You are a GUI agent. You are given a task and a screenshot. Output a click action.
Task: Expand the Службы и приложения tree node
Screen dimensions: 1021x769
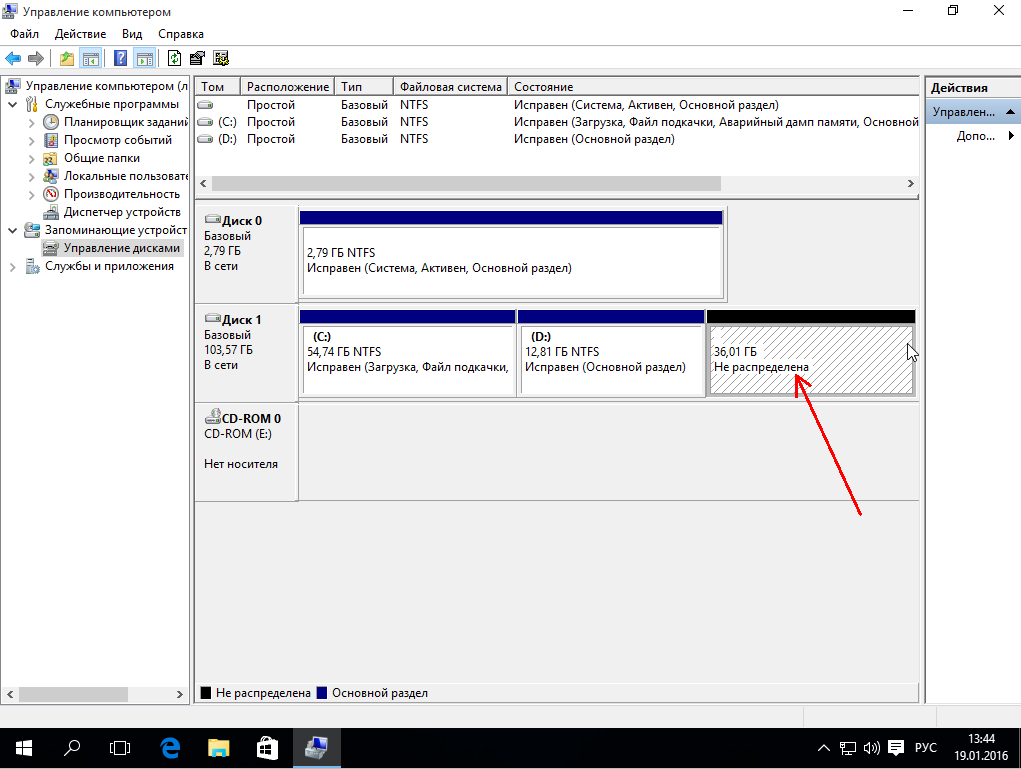pyautogui.click(x=12, y=266)
